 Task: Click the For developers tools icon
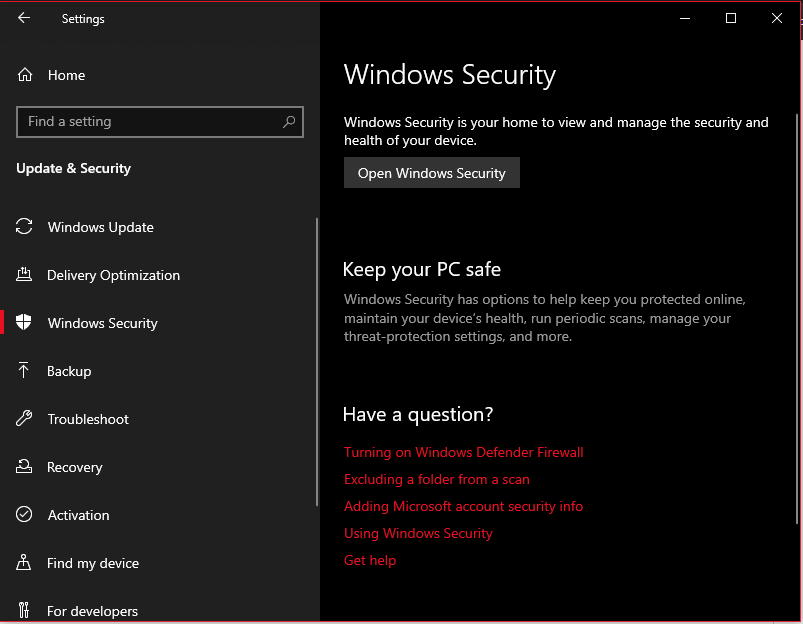point(24,610)
